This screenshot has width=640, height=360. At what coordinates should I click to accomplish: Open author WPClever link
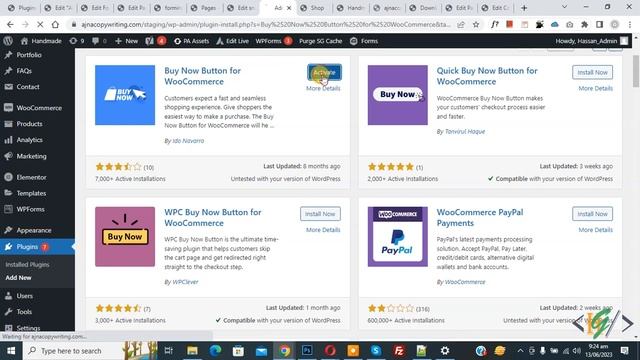click(x=185, y=282)
